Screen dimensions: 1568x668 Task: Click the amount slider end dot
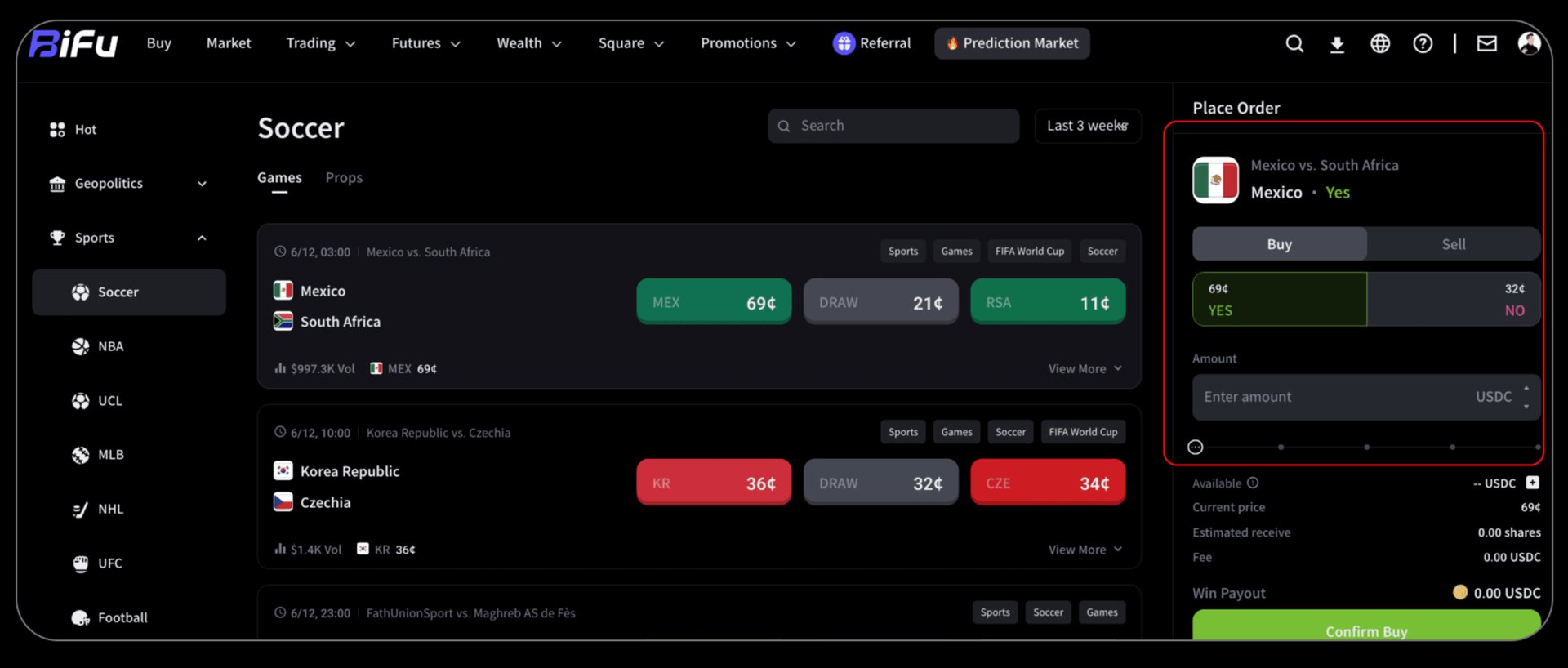point(1538,447)
